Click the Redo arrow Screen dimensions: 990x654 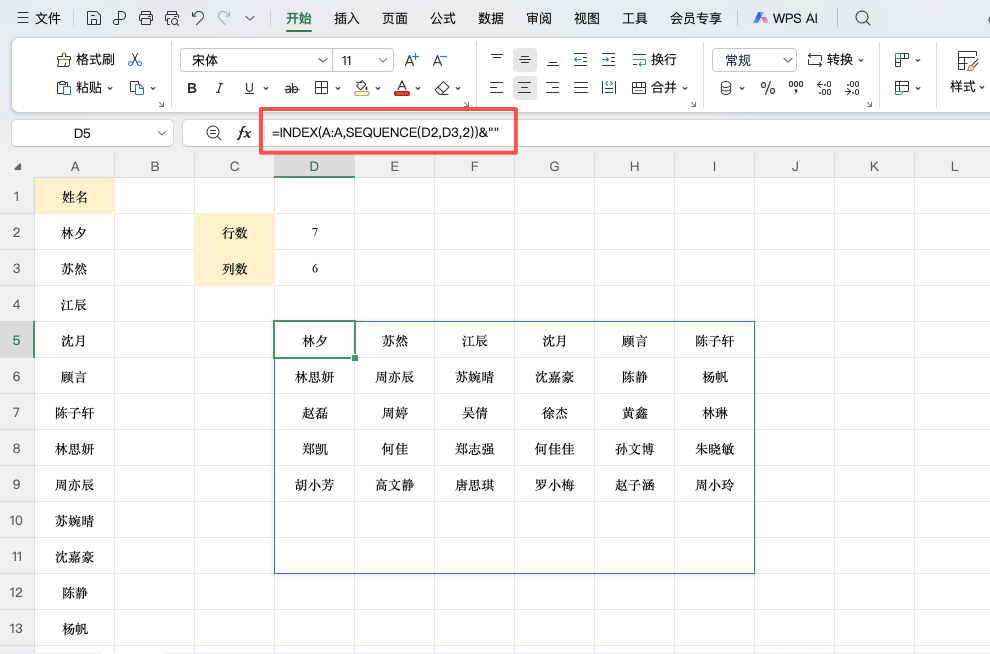224,18
